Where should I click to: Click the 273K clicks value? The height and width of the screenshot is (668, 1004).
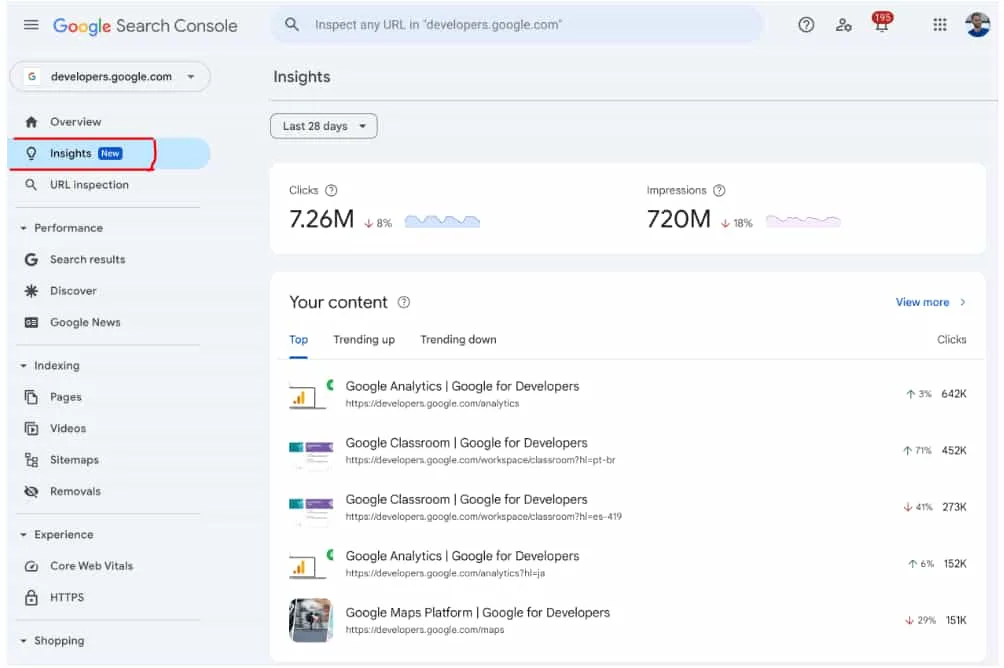coord(953,507)
